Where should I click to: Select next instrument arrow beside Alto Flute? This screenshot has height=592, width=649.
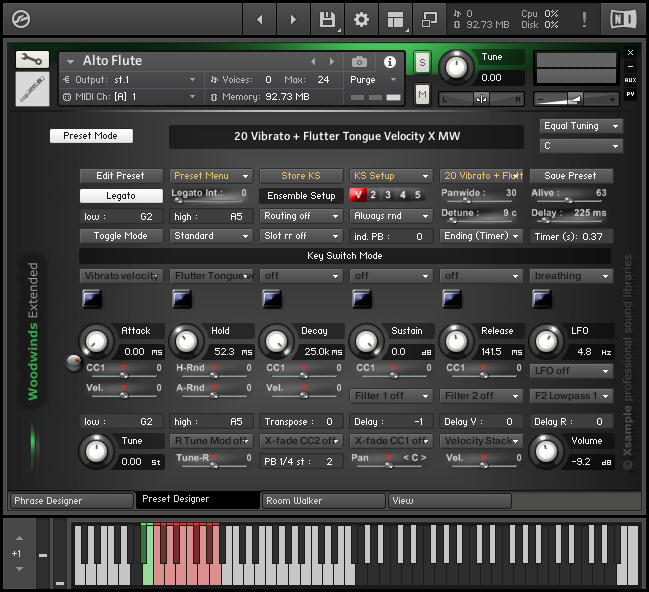[x=332, y=62]
